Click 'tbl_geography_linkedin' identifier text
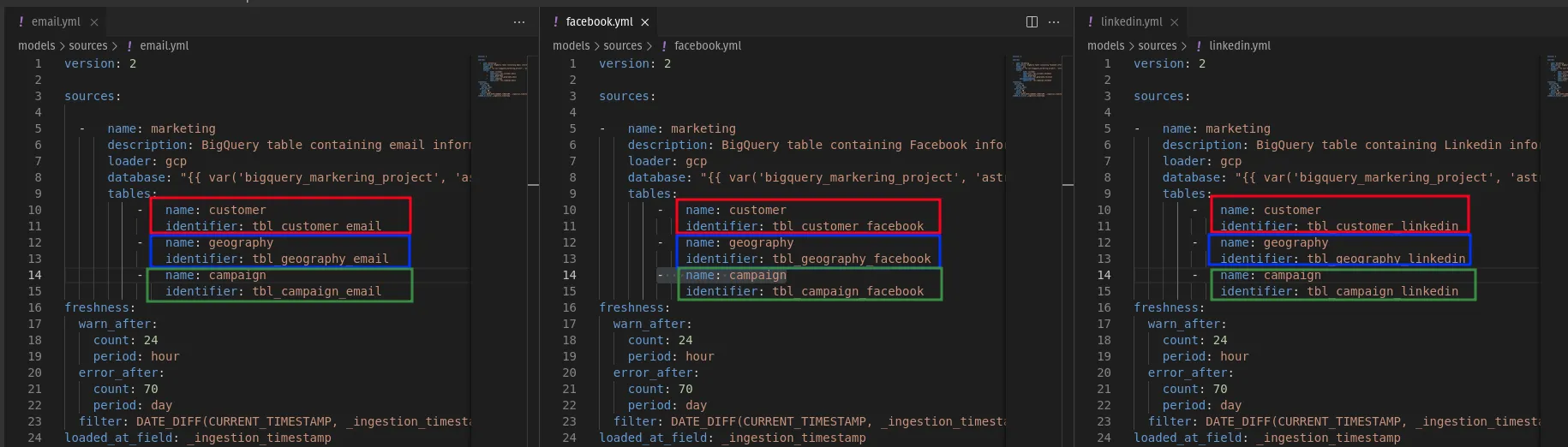1568x447 pixels. (1385, 259)
